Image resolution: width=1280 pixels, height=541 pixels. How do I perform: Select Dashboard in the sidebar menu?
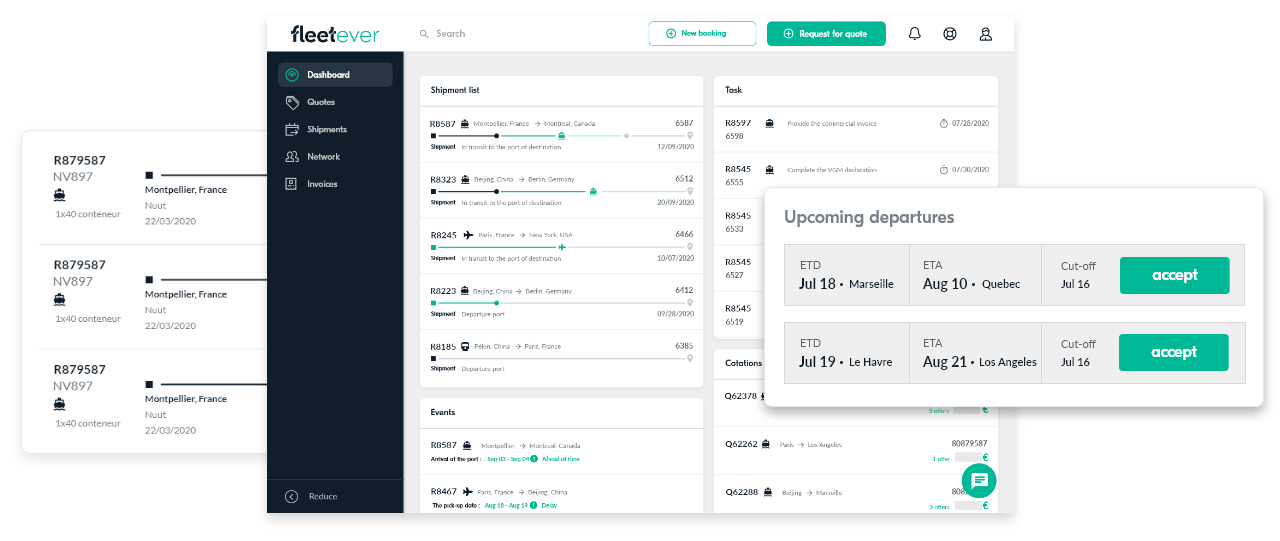pos(335,75)
